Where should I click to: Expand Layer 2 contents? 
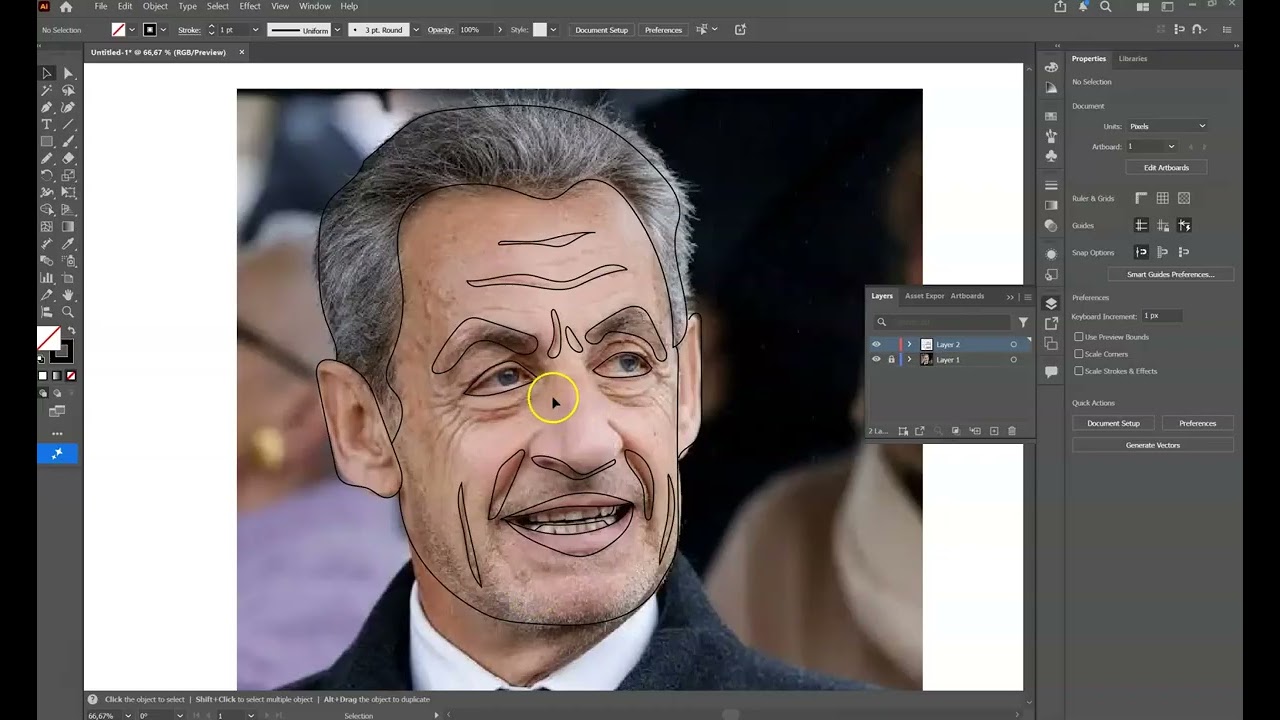(909, 344)
